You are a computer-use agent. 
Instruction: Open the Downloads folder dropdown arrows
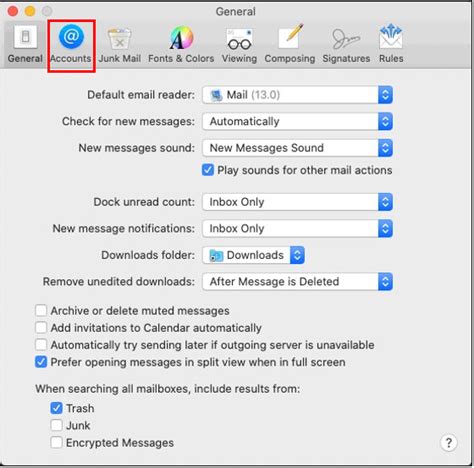(297, 255)
